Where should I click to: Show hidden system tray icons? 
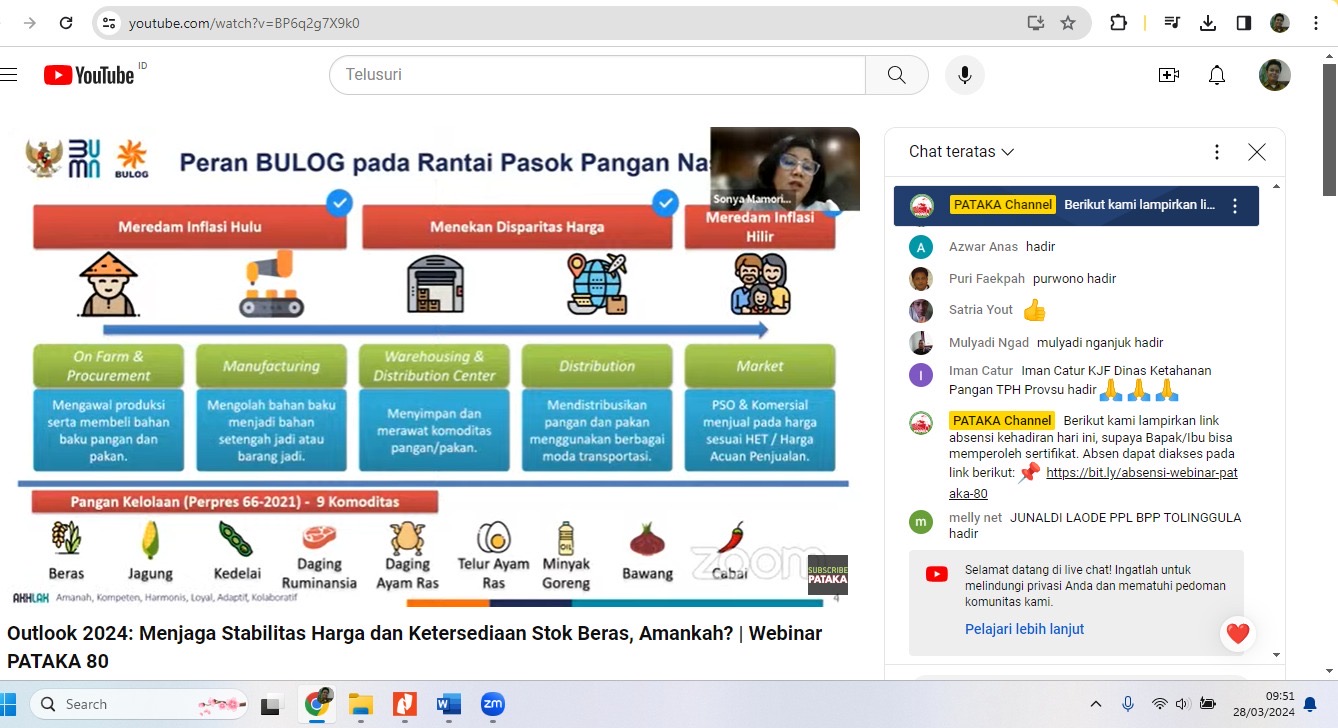coord(1096,704)
